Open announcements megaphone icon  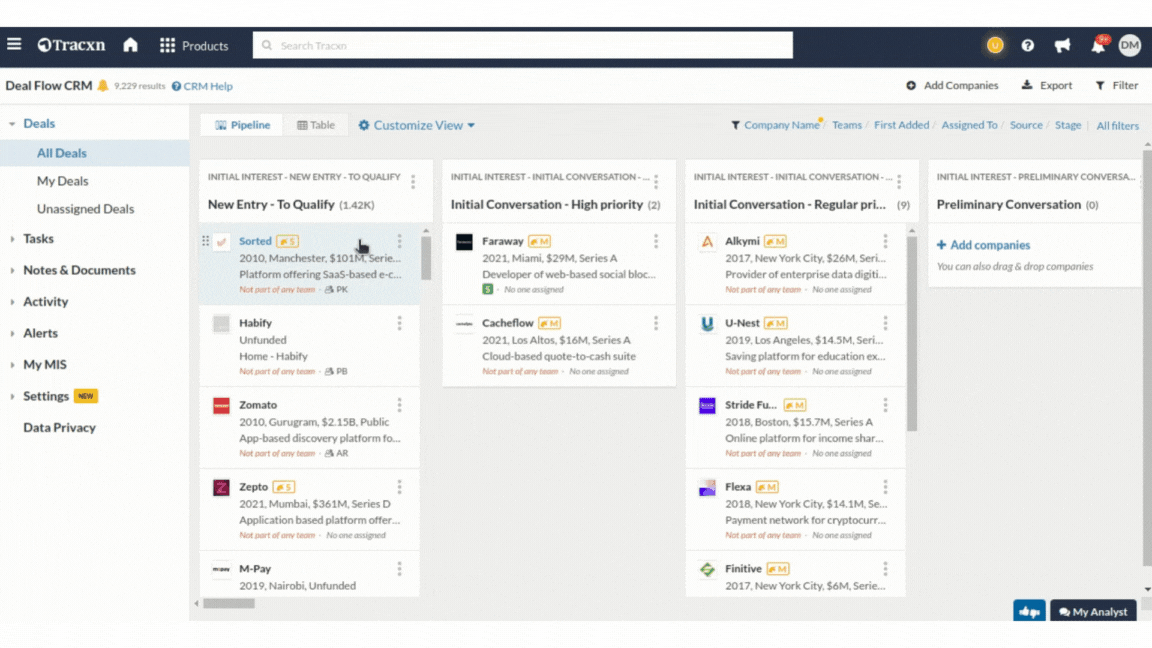click(1062, 45)
